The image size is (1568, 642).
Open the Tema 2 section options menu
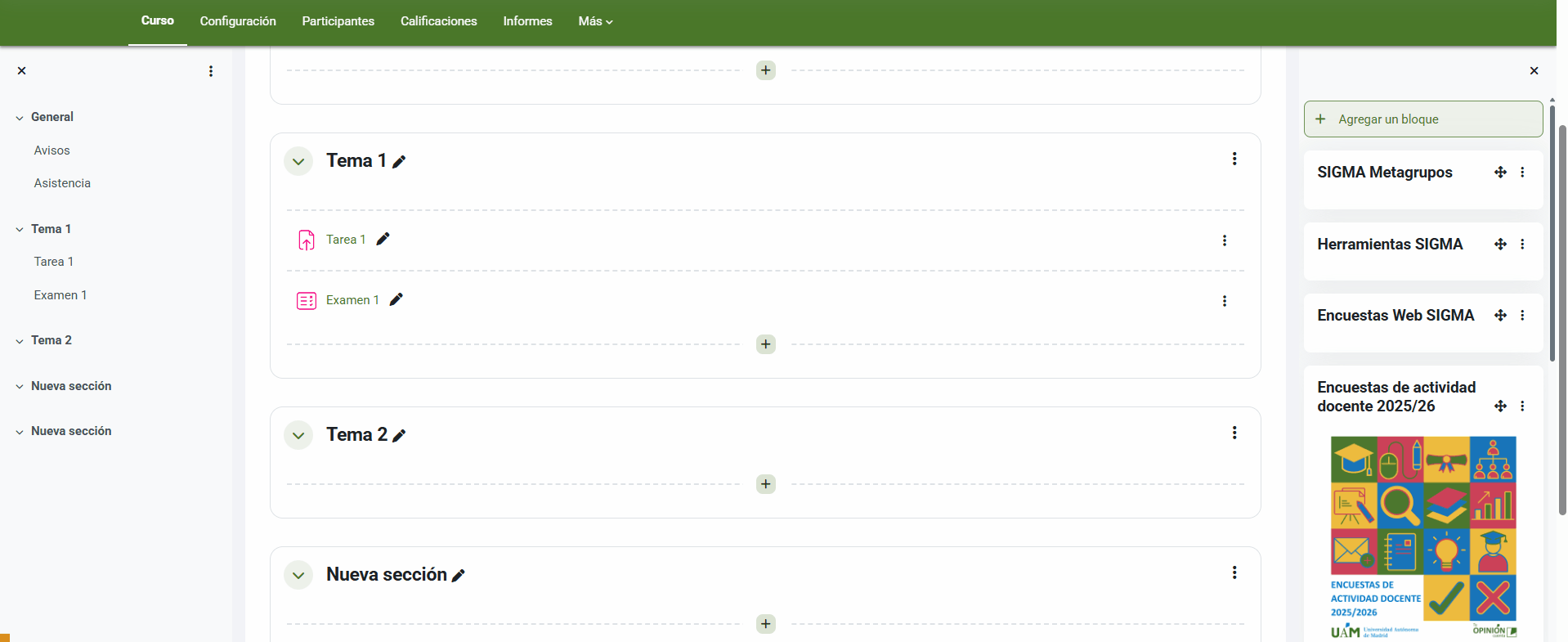point(1234,433)
